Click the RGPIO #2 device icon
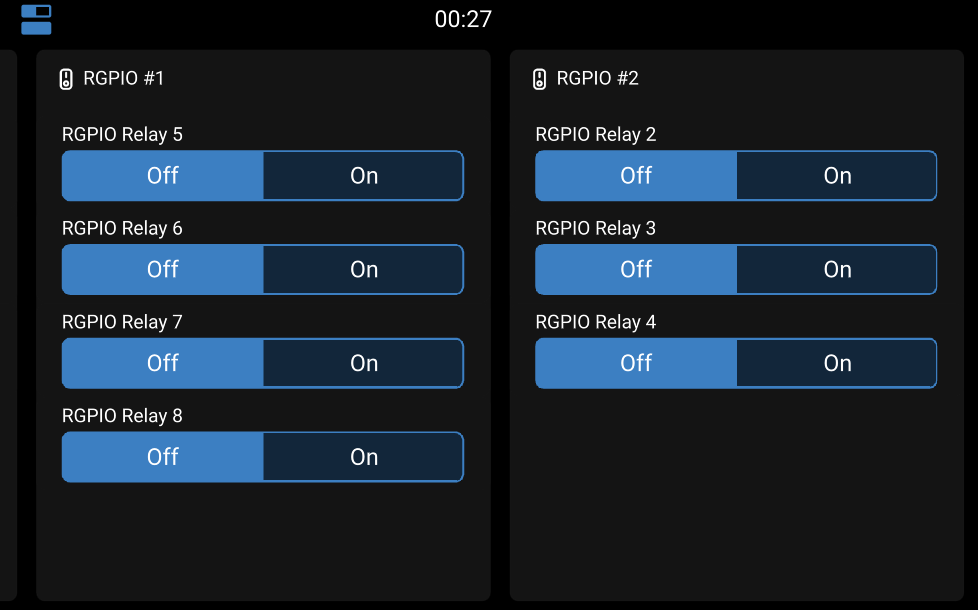978x610 pixels. pos(539,79)
